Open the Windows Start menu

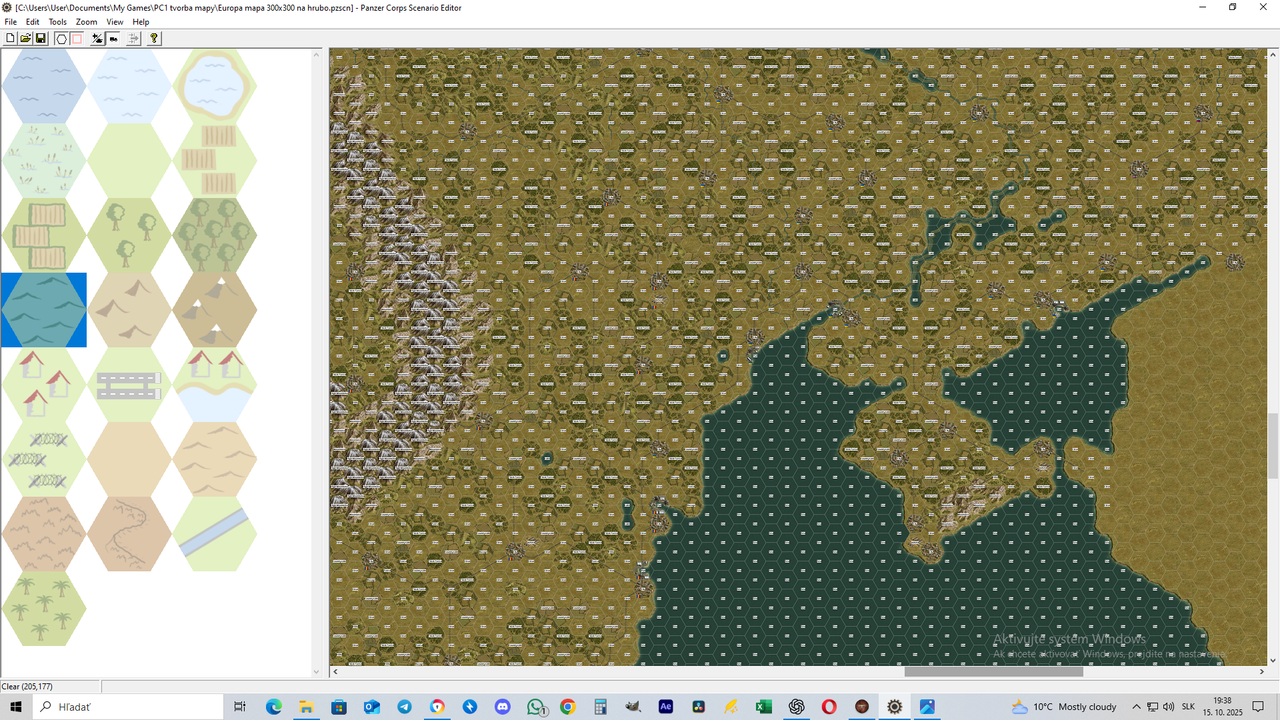(16, 707)
